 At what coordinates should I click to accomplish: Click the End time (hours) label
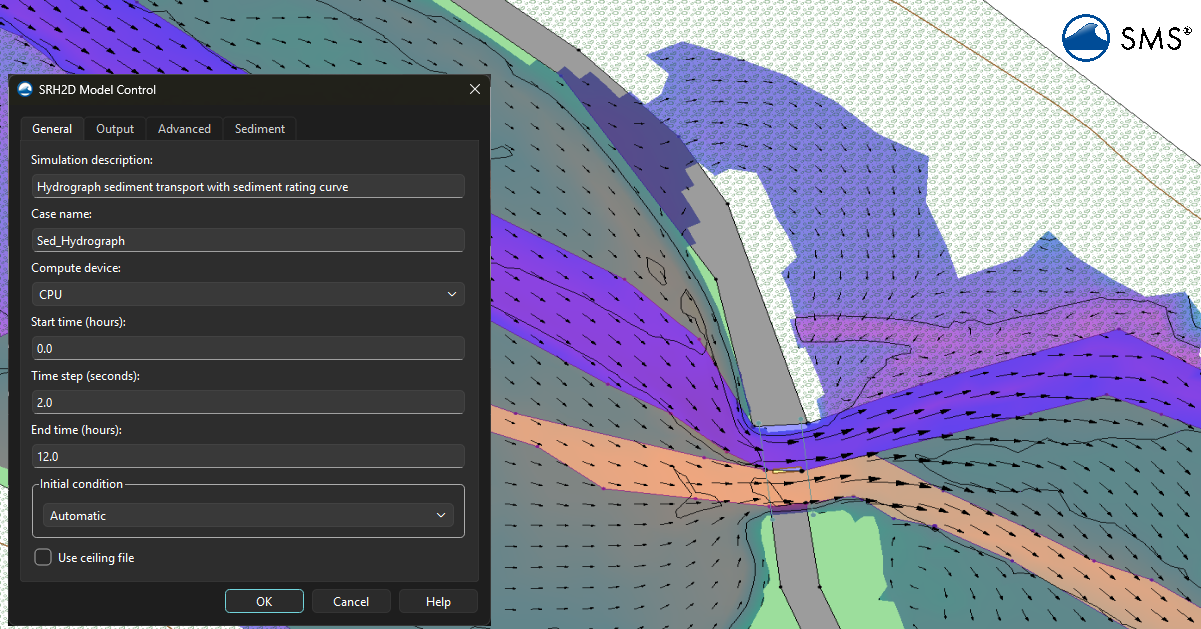[76, 430]
